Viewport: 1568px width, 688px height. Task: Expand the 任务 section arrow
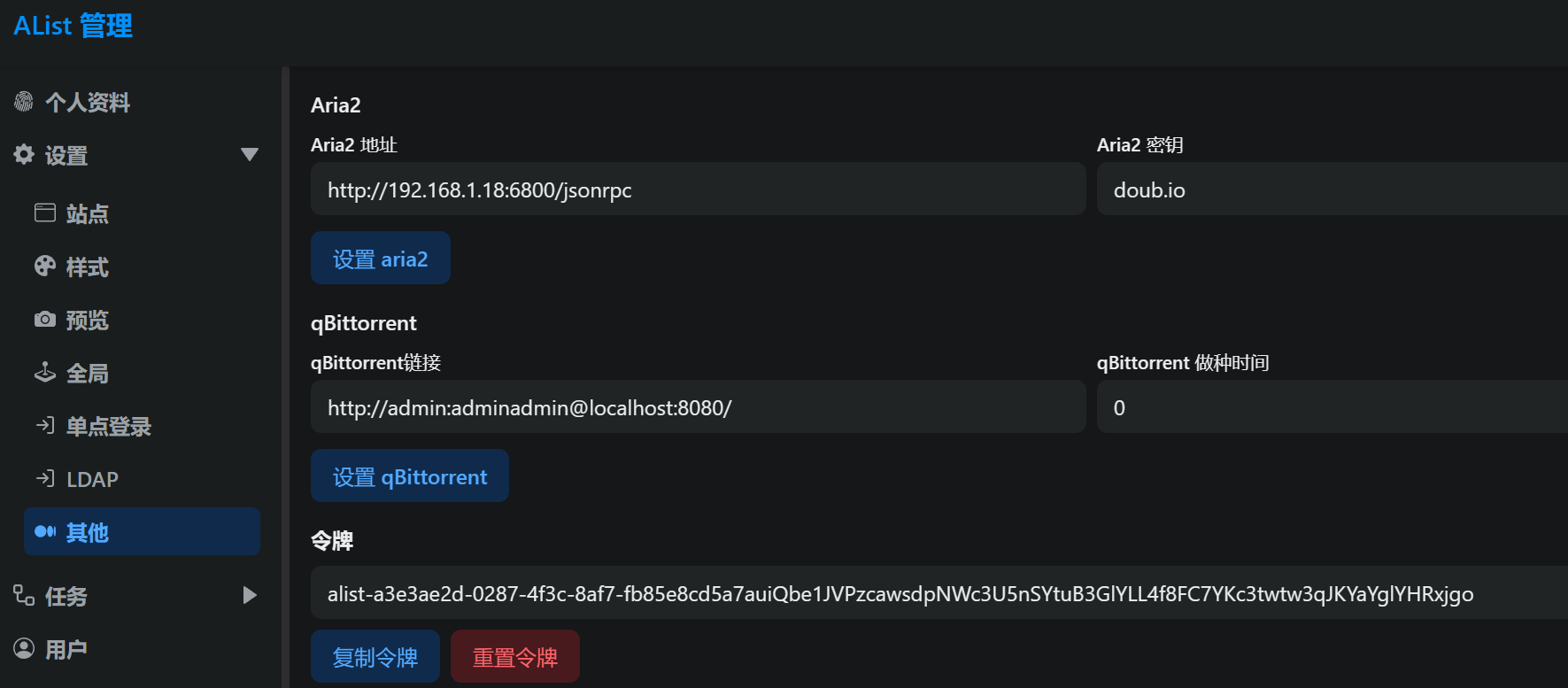250,595
